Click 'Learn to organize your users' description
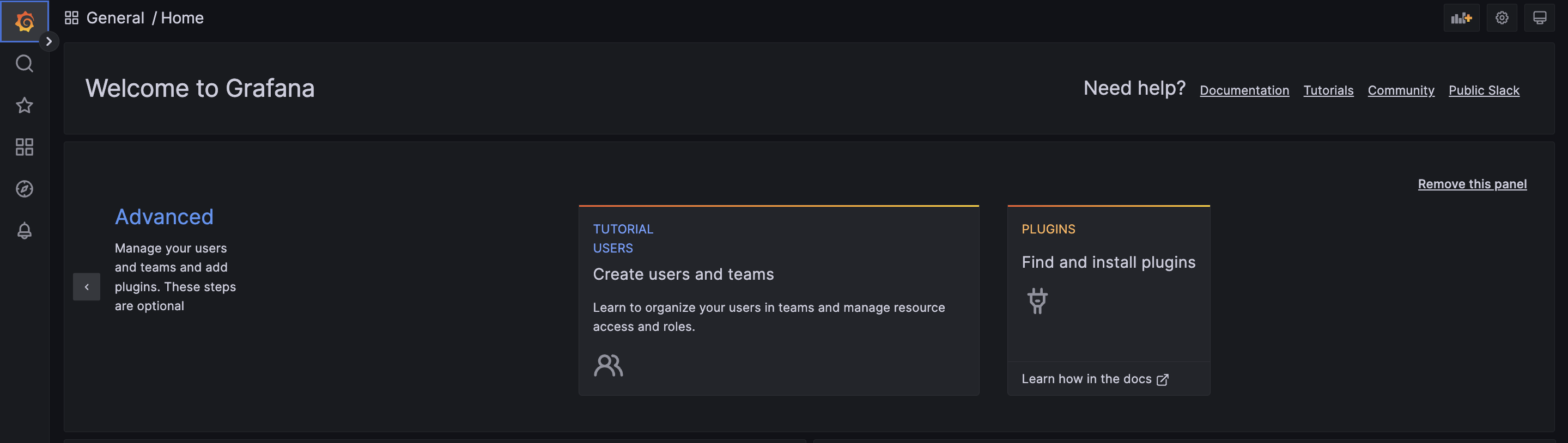 769,317
